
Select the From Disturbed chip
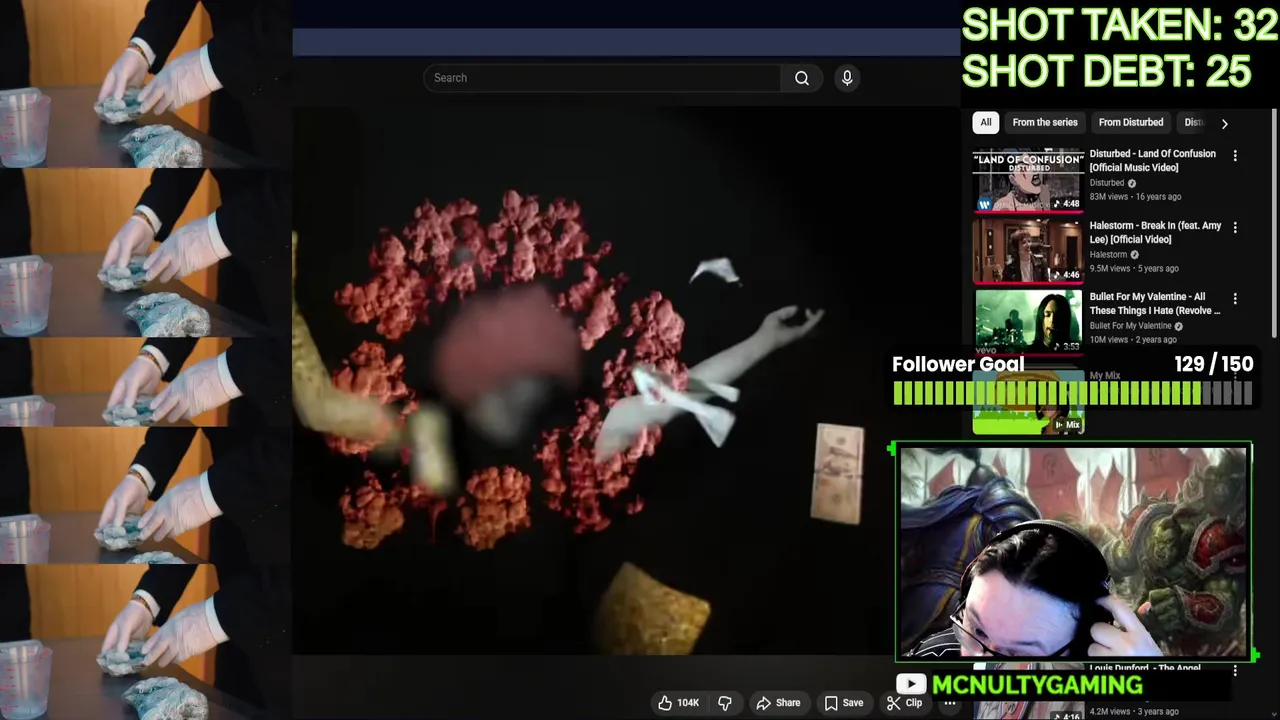pos(1131,122)
